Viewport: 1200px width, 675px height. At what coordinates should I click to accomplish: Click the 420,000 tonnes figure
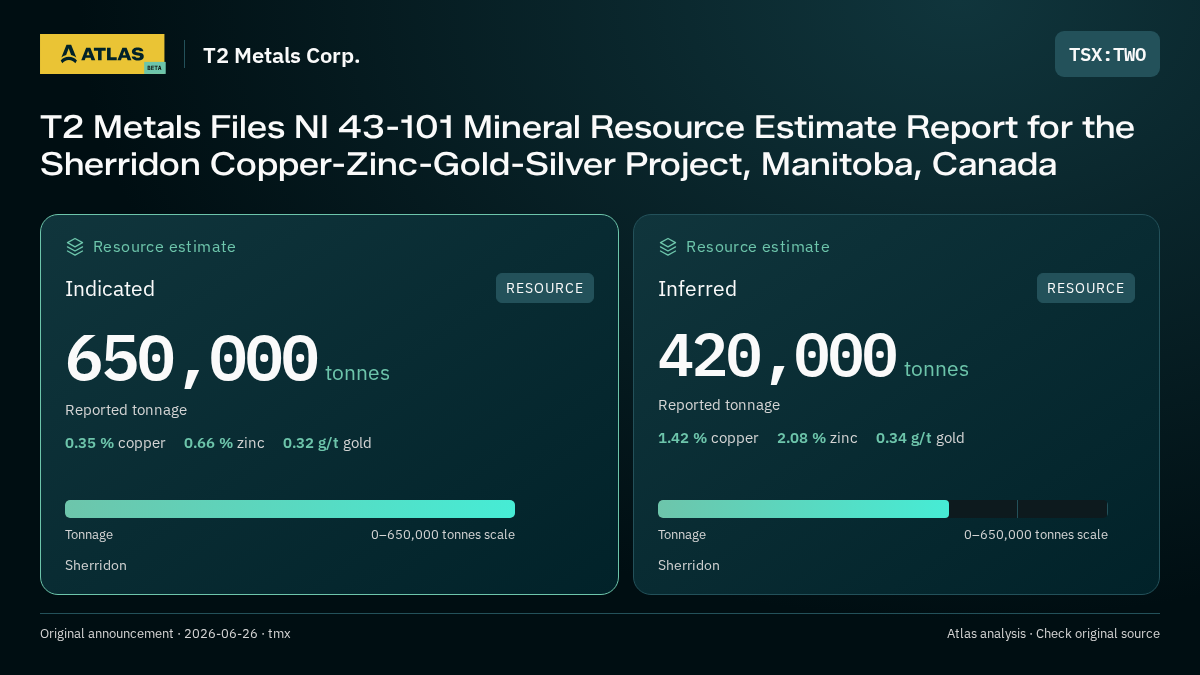(813, 357)
